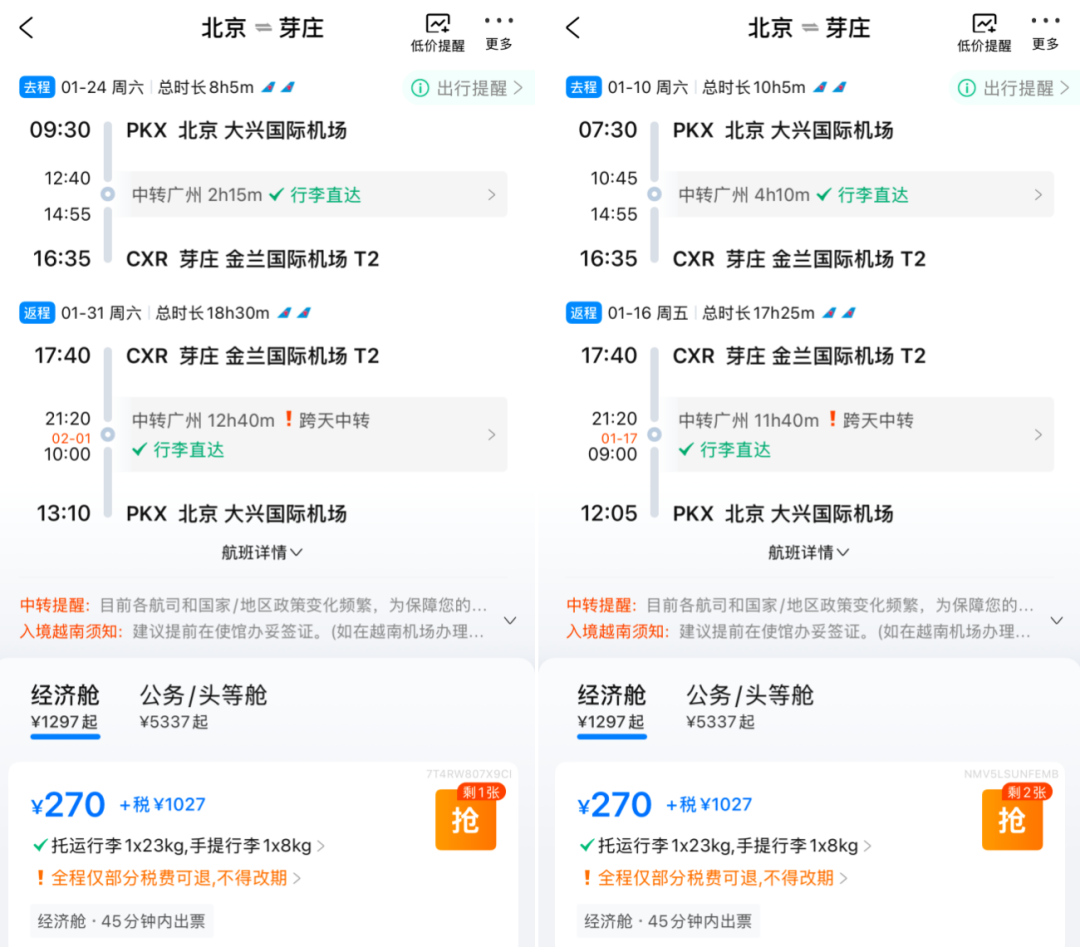Tap 去程 badge for 01-10 flight

tap(584, 87)
